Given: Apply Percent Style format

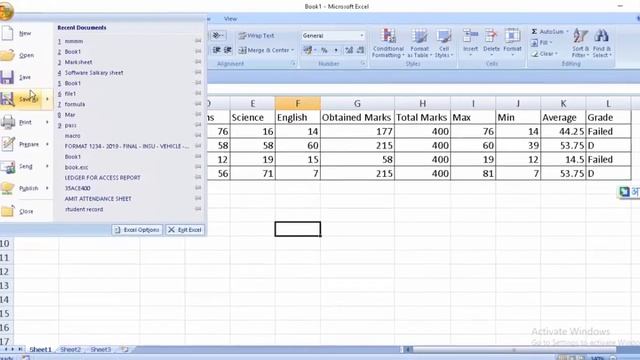Looking at the screenshot, I should [324, 50].
